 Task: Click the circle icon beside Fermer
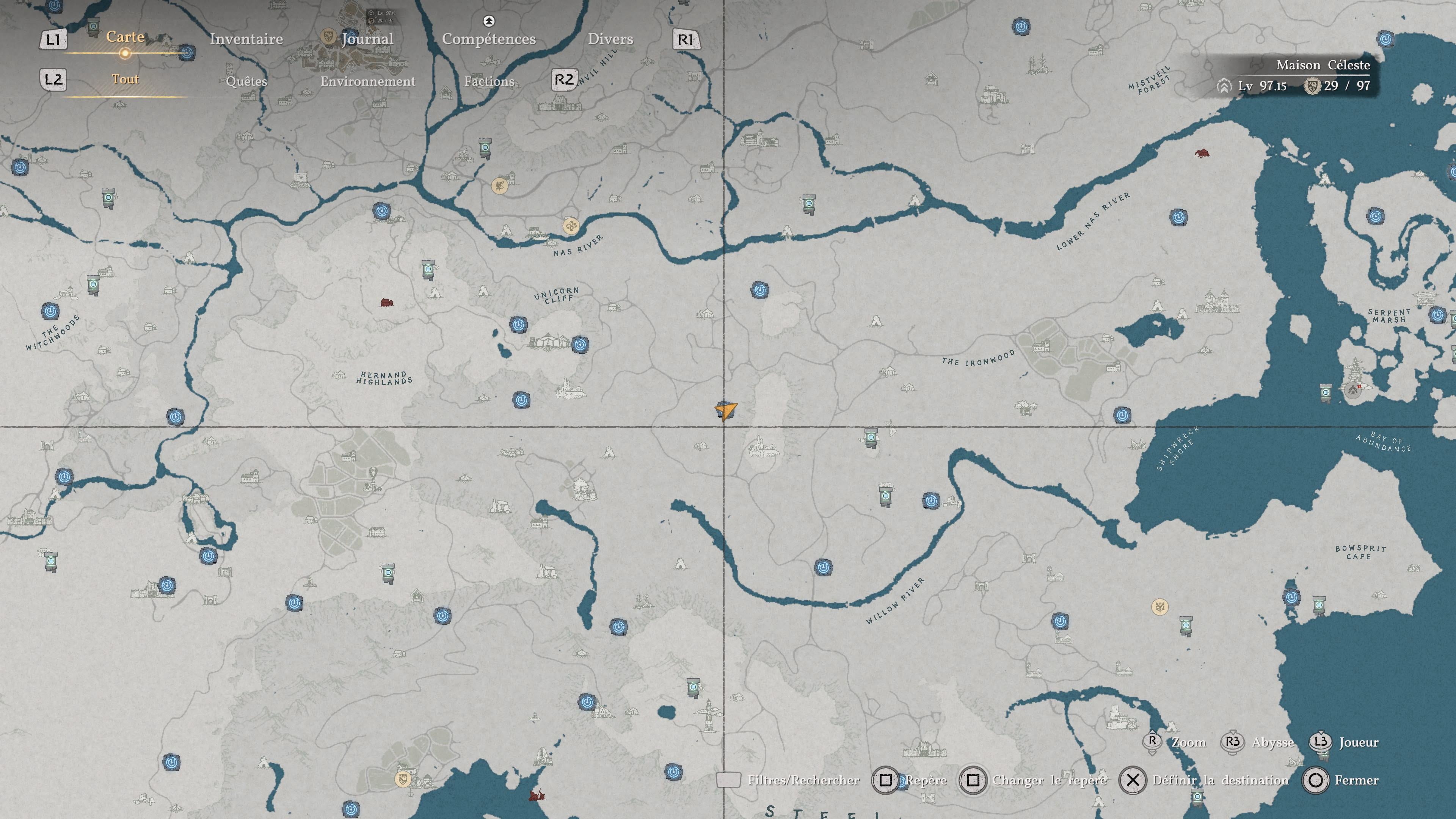pos(1315,781)
